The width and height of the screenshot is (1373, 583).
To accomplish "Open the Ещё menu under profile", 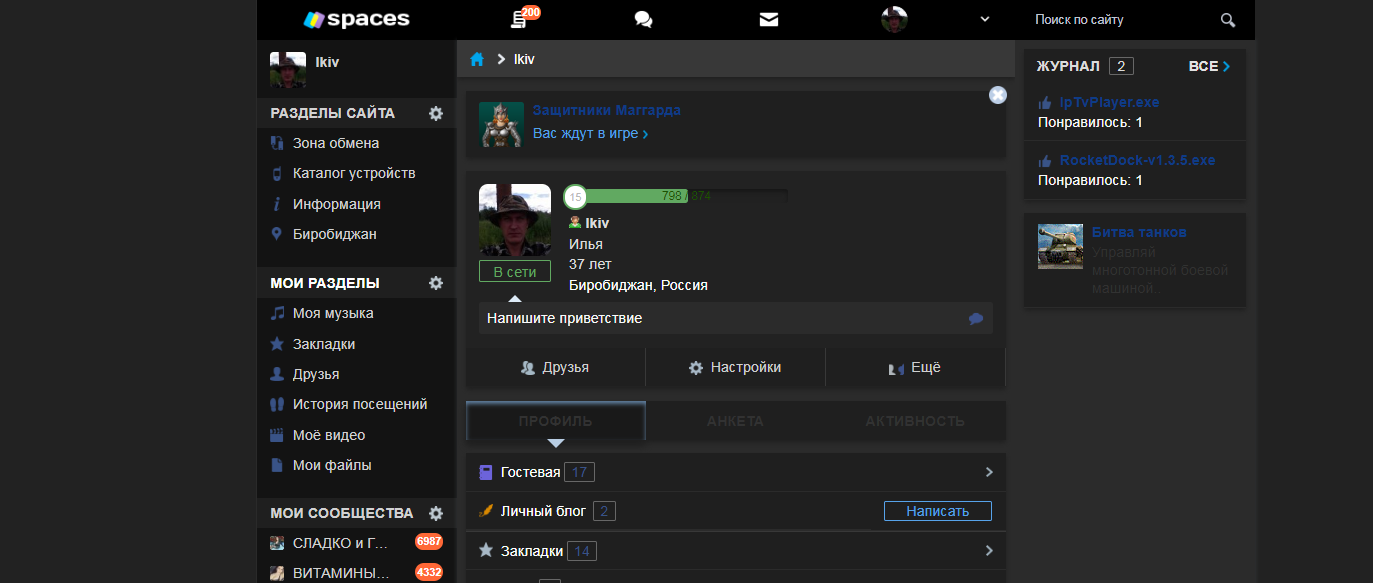I will [915, 367].
